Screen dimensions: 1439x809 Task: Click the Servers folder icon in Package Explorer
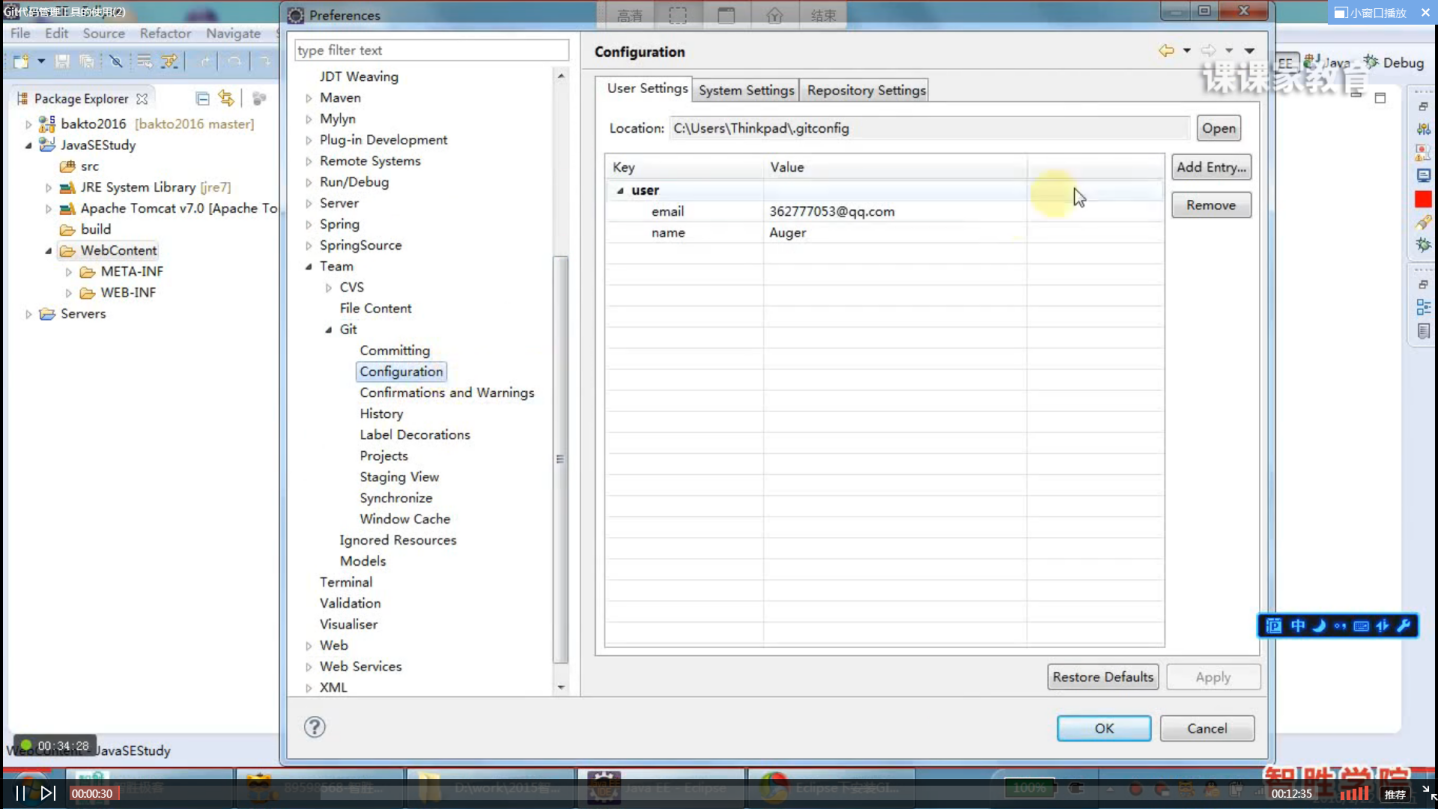point(47,314)
